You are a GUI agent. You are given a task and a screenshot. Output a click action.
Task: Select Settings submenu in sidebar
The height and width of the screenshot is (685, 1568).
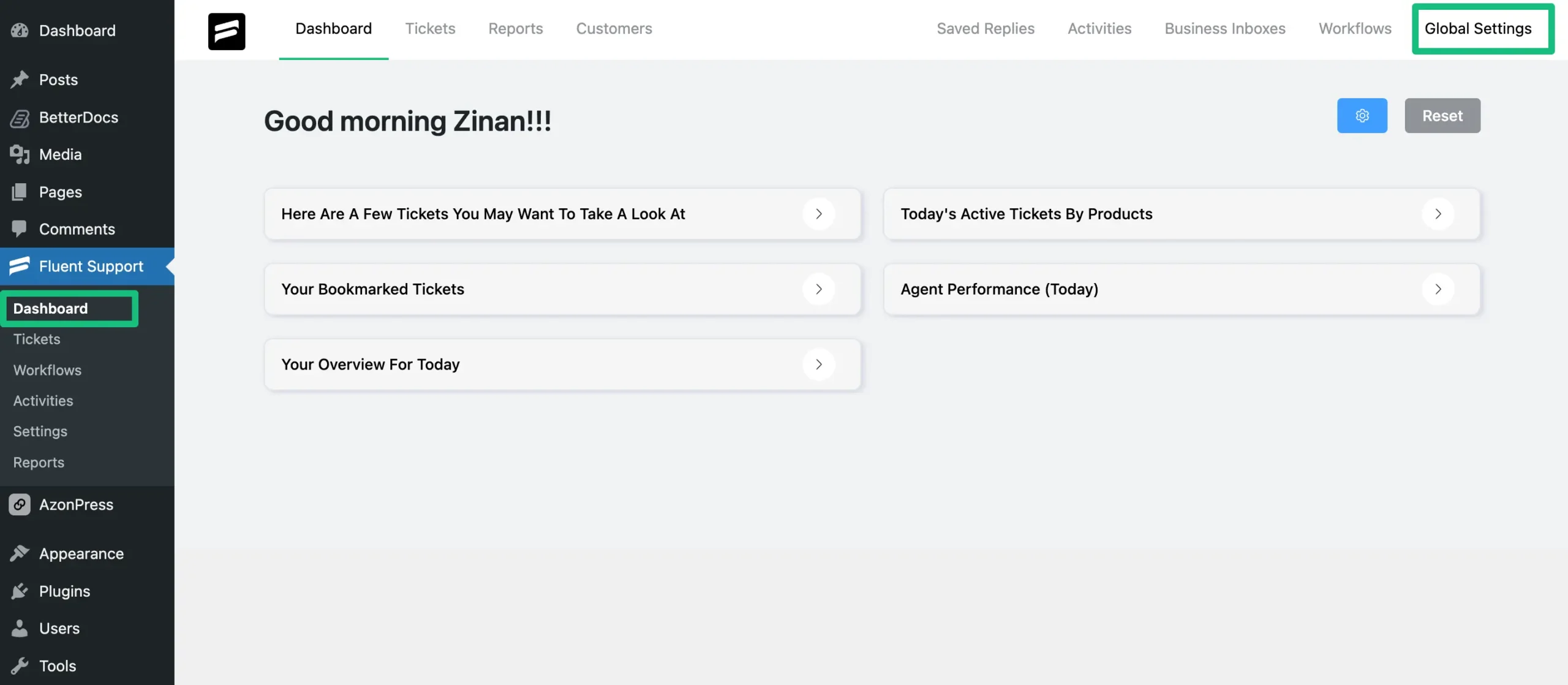point(40,431)
